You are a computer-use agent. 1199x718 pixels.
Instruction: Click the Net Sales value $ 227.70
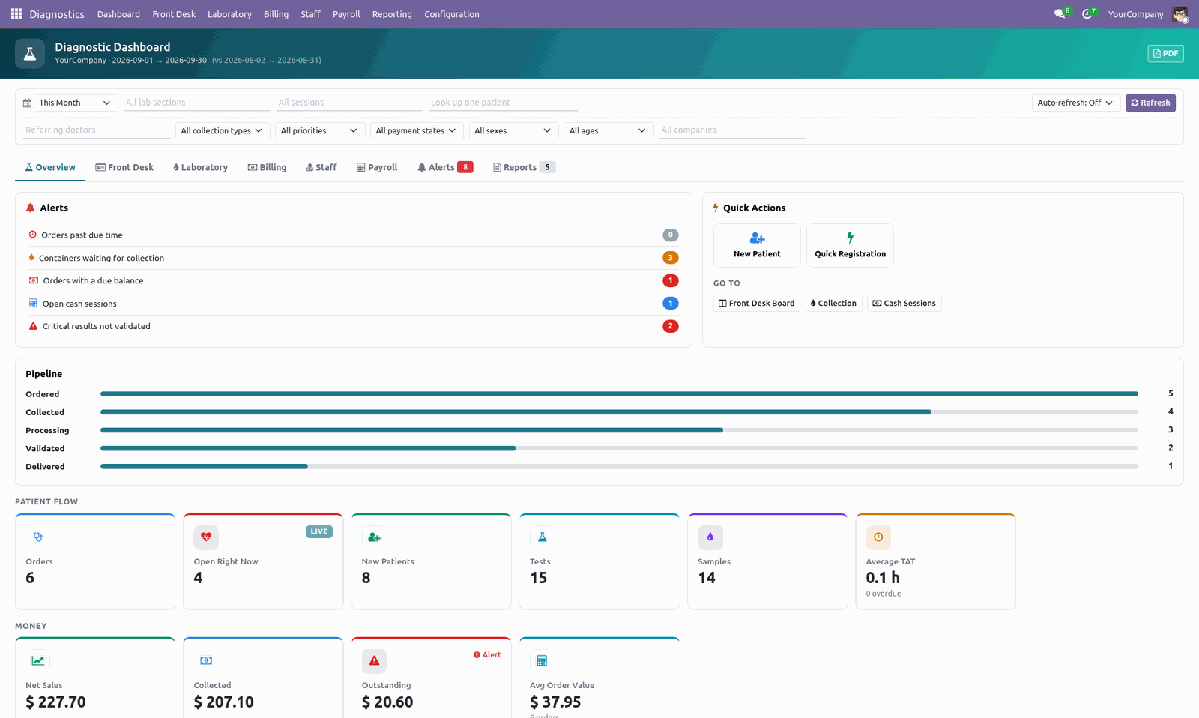point(56,702)
